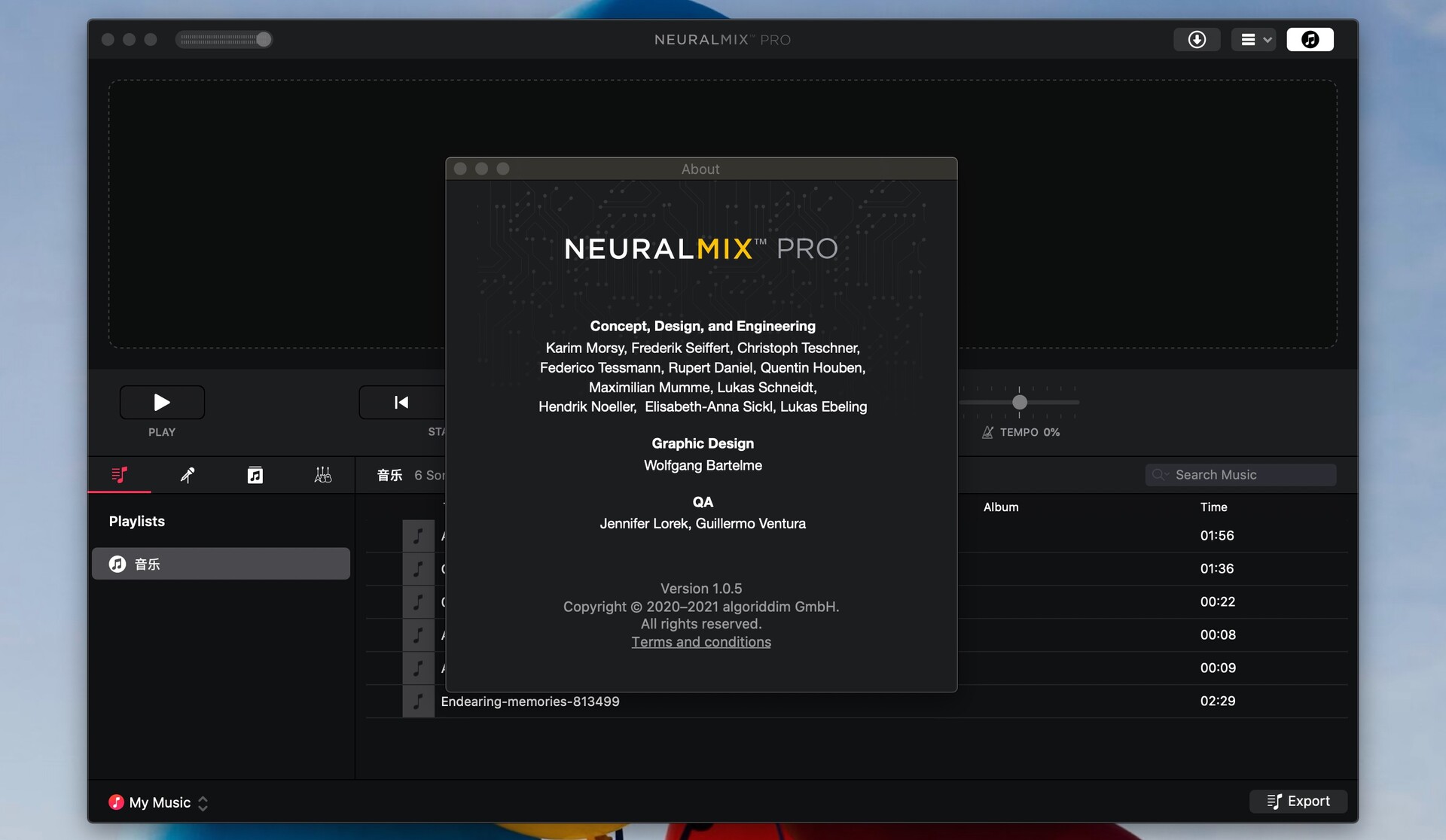The image size is (1446, 840).
Task: Toggle the music library button in the title bar
Action: click(x=1310, y=39)
